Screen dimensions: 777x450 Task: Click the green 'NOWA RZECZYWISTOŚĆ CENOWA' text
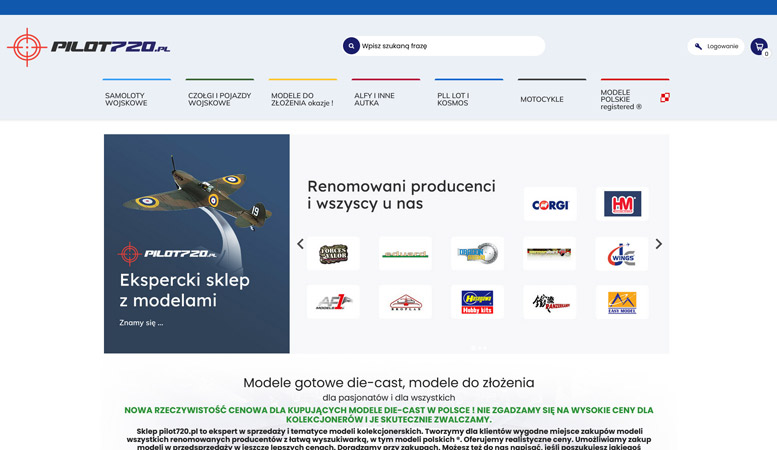pyautogui.click(x=388, y=414)
